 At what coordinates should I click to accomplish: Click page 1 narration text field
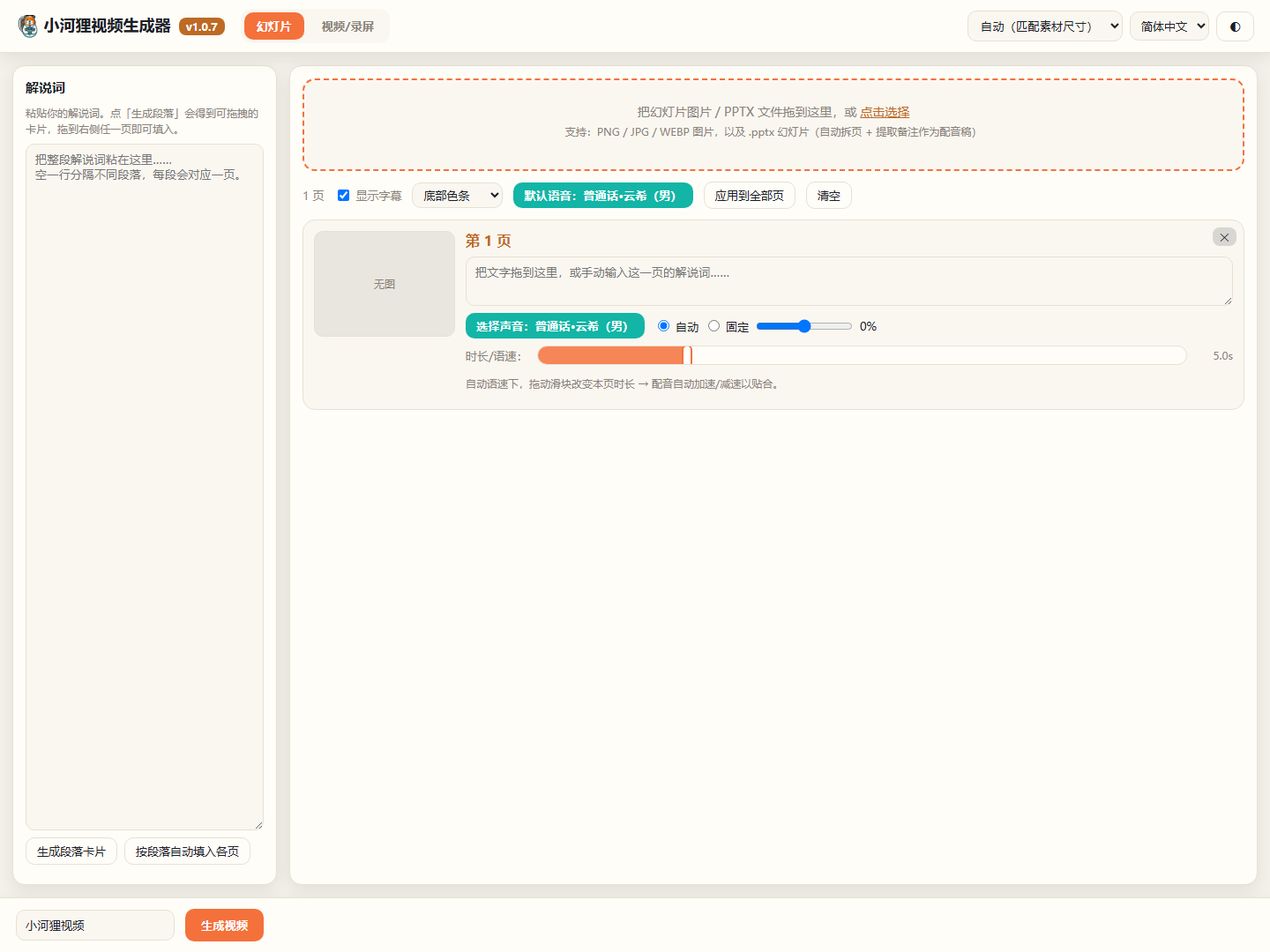848,281
